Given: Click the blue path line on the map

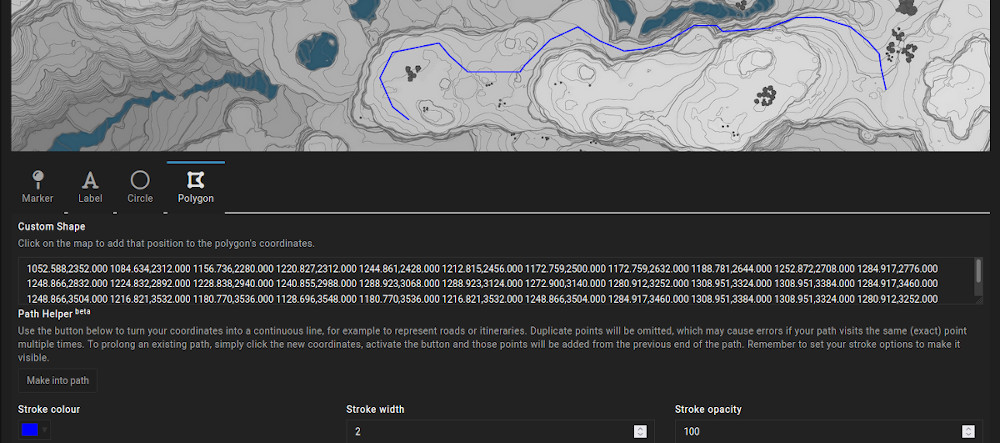Looking at the screenshot, I should click(x=494, y=71).
